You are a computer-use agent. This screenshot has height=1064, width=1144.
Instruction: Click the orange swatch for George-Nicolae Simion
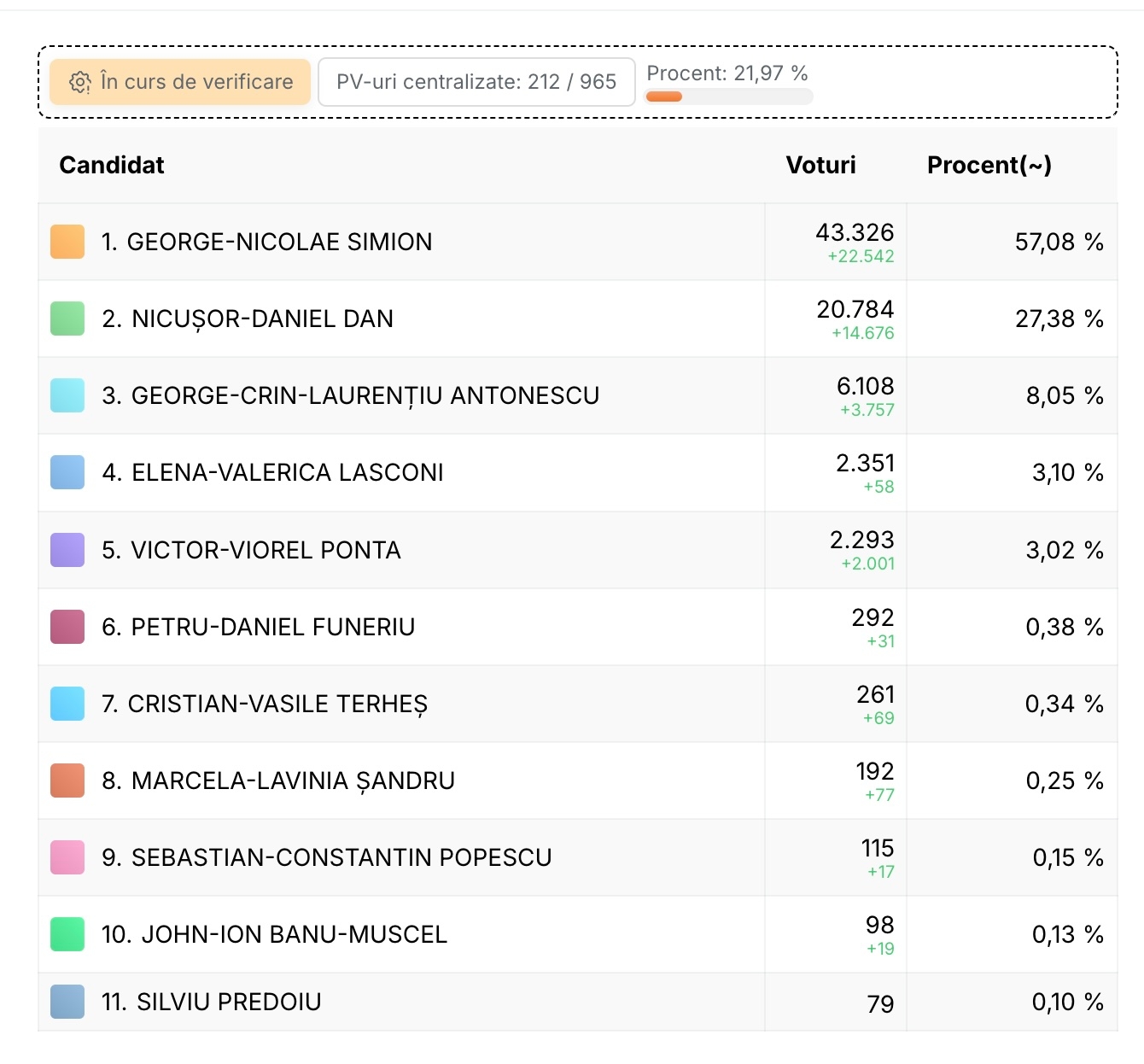(x=67, y=242)
